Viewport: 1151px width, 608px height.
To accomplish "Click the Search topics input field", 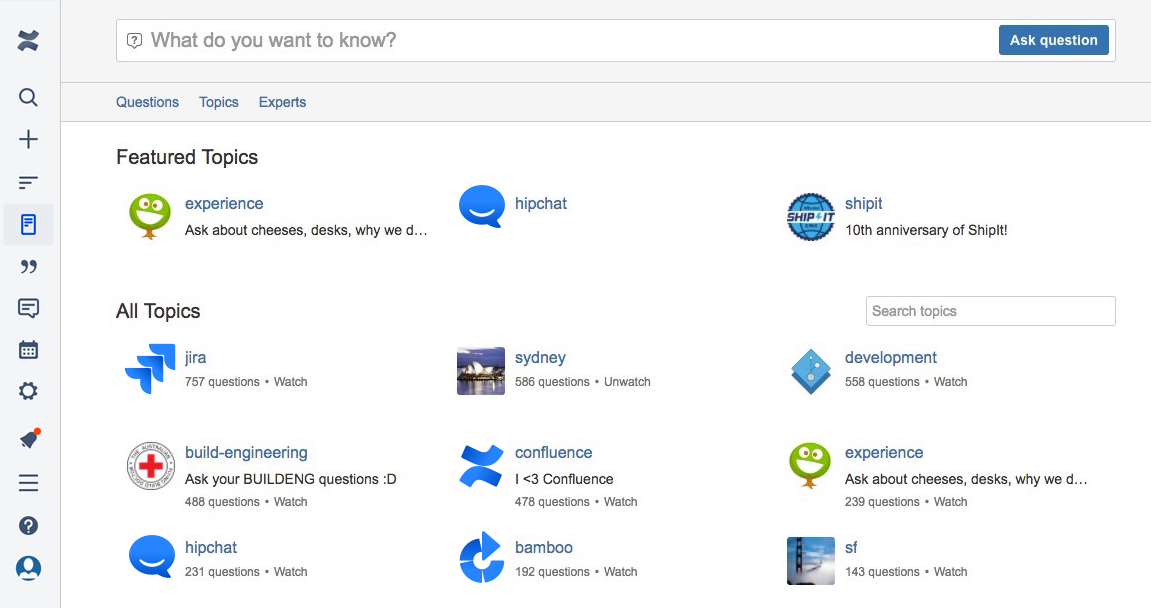I will coord(990,311).
